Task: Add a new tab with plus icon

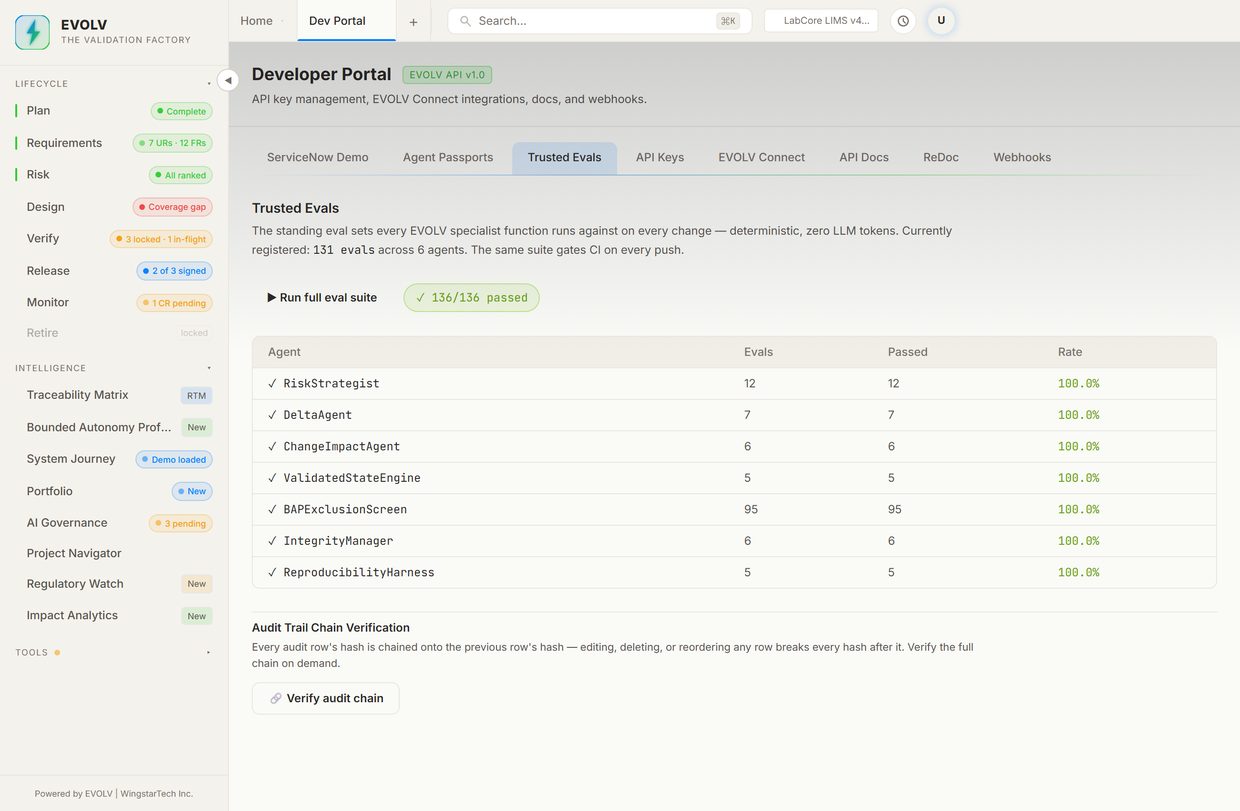Action: click(413, 21)
